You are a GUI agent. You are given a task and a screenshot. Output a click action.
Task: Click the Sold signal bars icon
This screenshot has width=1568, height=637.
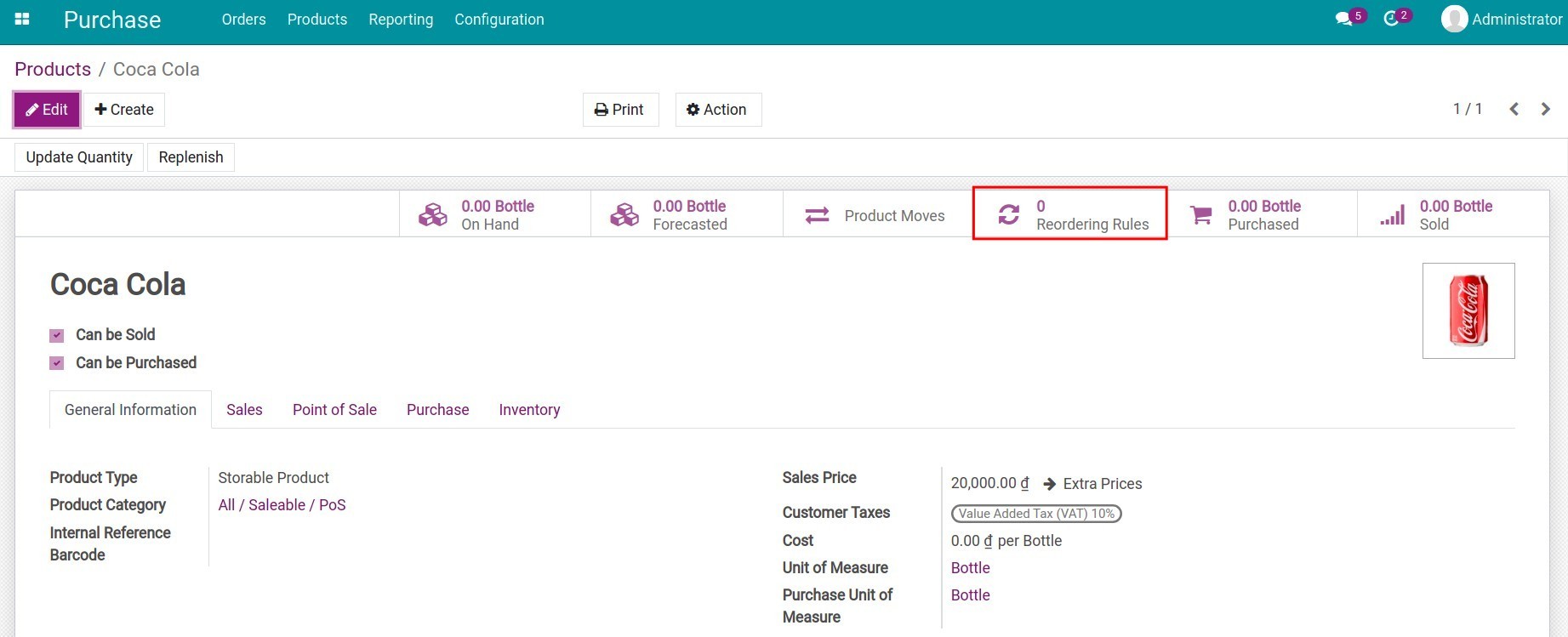[x=1392, y=215]
